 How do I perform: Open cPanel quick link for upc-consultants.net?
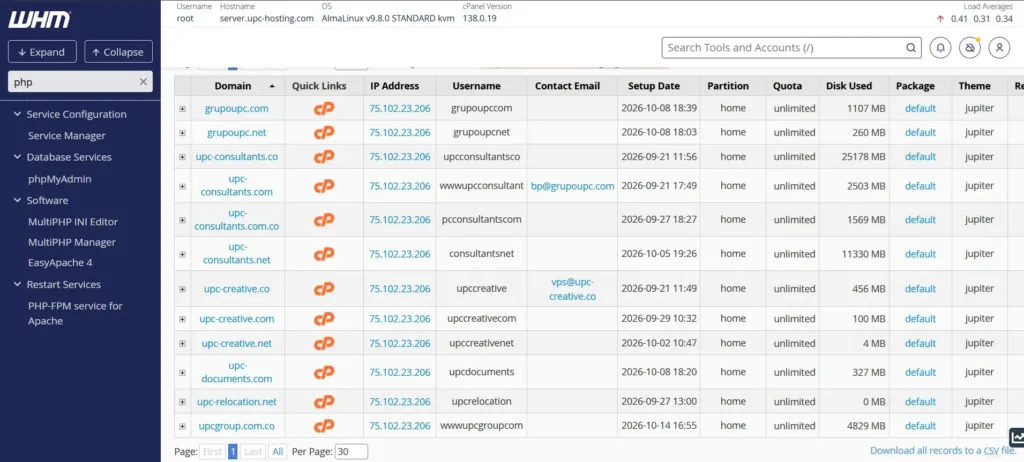[x=324, y=254]
